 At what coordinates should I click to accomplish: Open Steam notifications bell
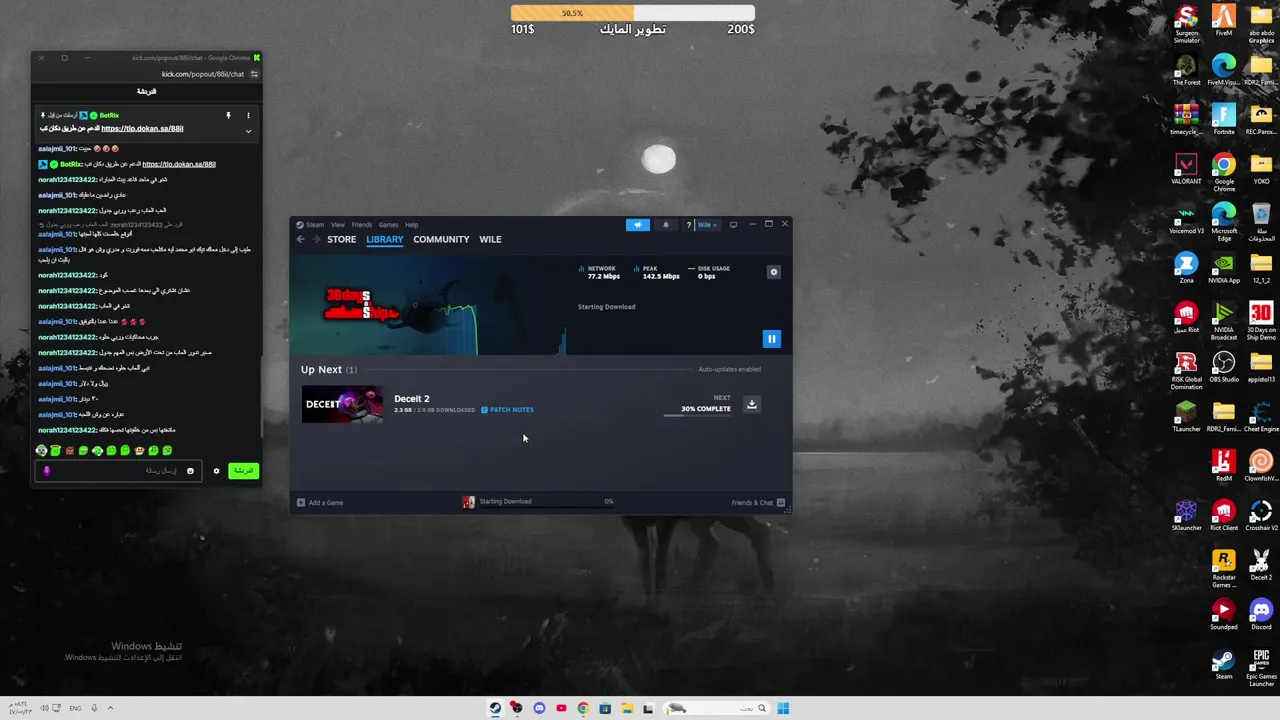tap(666, 225)
